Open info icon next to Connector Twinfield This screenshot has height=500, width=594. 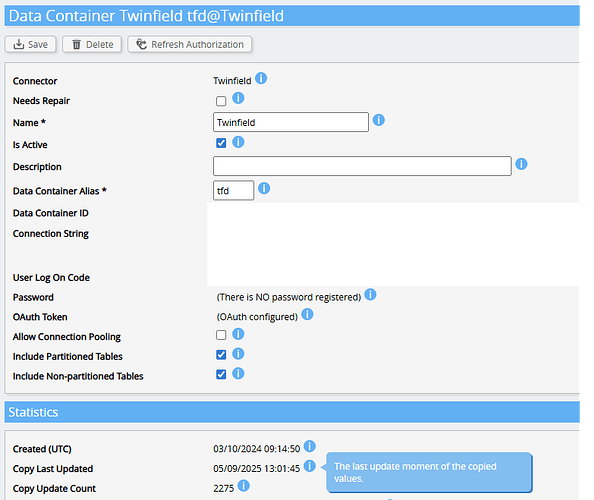point(261,79)
